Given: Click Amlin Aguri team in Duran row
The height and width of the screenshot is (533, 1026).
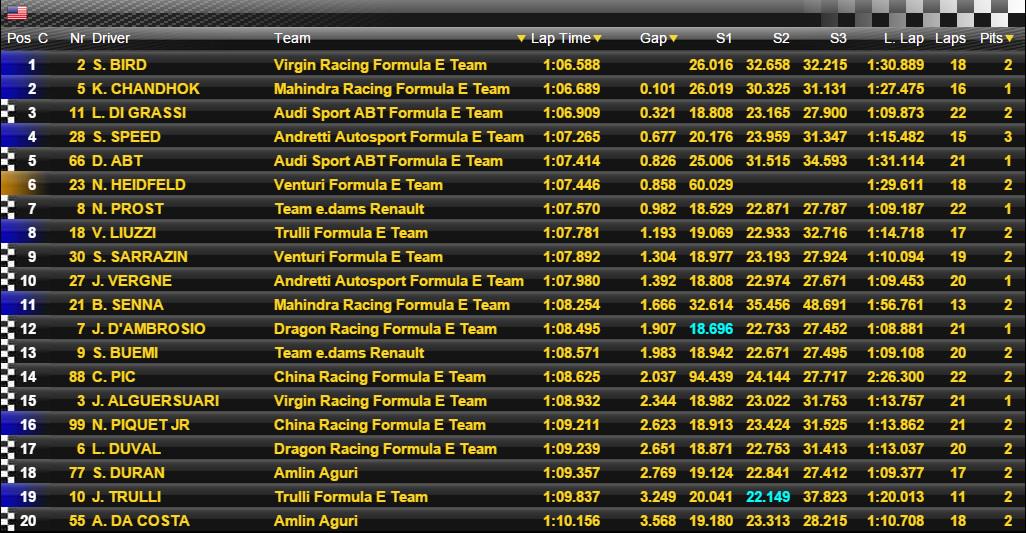Looking at the screenshot, I should coord(316,472).
